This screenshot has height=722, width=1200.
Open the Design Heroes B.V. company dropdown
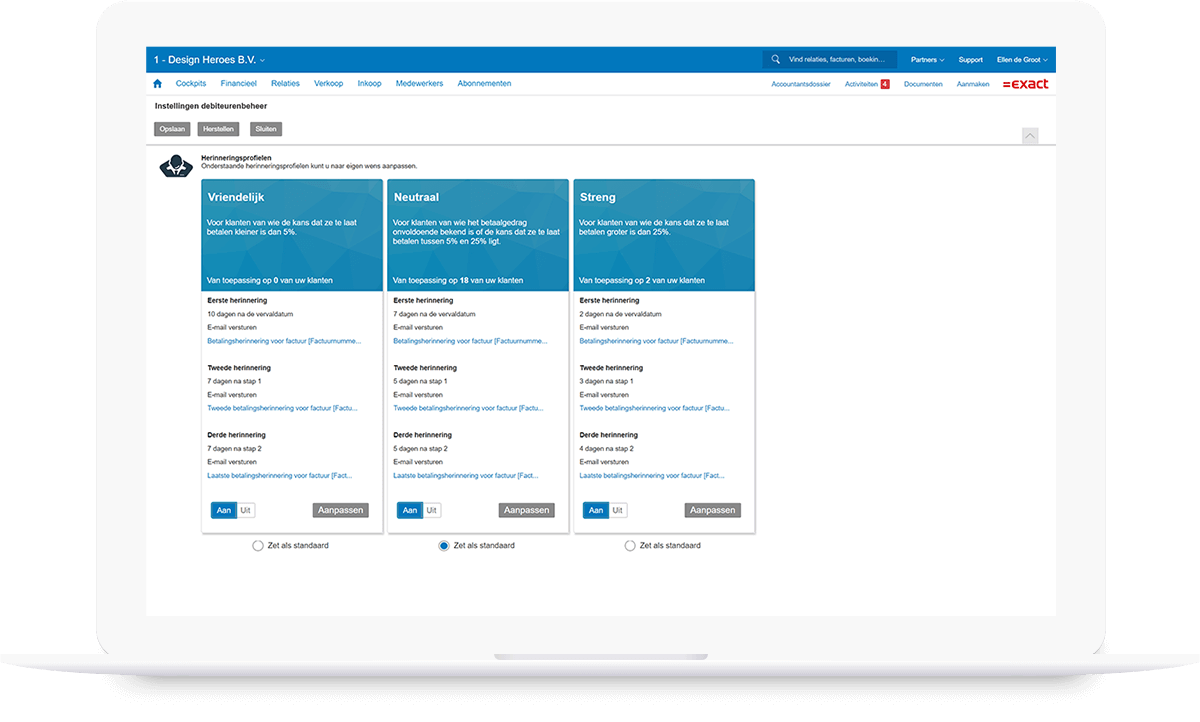[209, 60]
